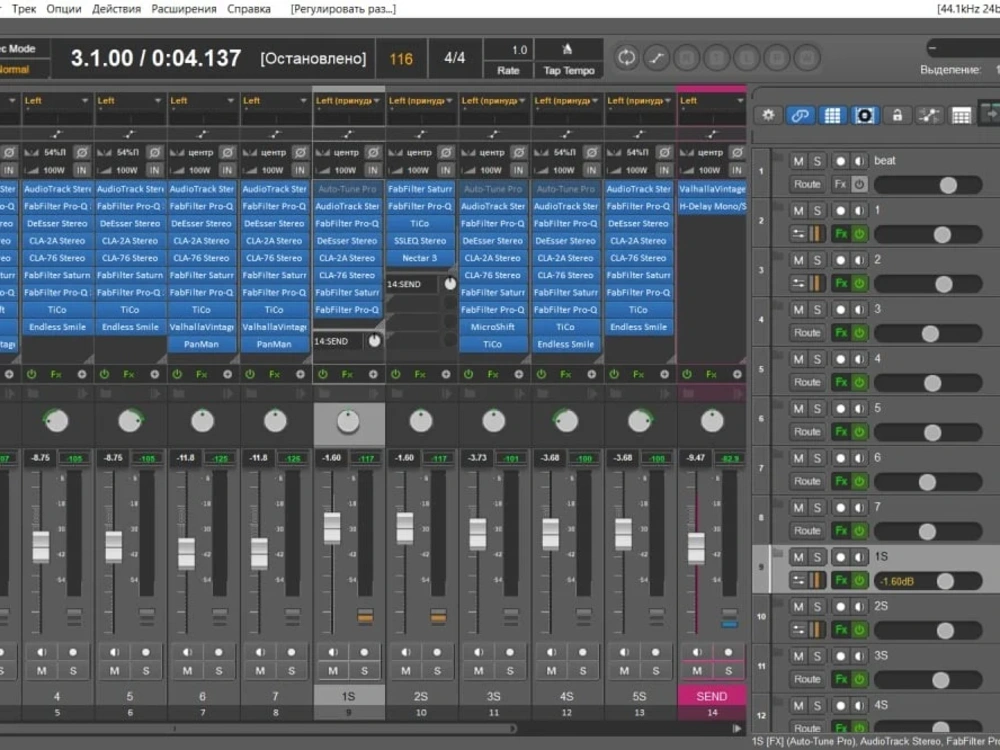The height and width of the screenshot is (750, 1000).
Task: Open the Опции menu
Action: 64,9
